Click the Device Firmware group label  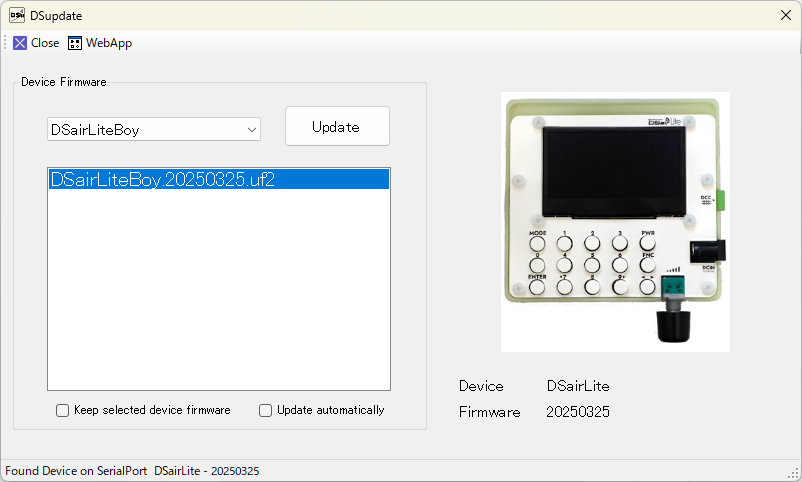[x=64, y=82]
